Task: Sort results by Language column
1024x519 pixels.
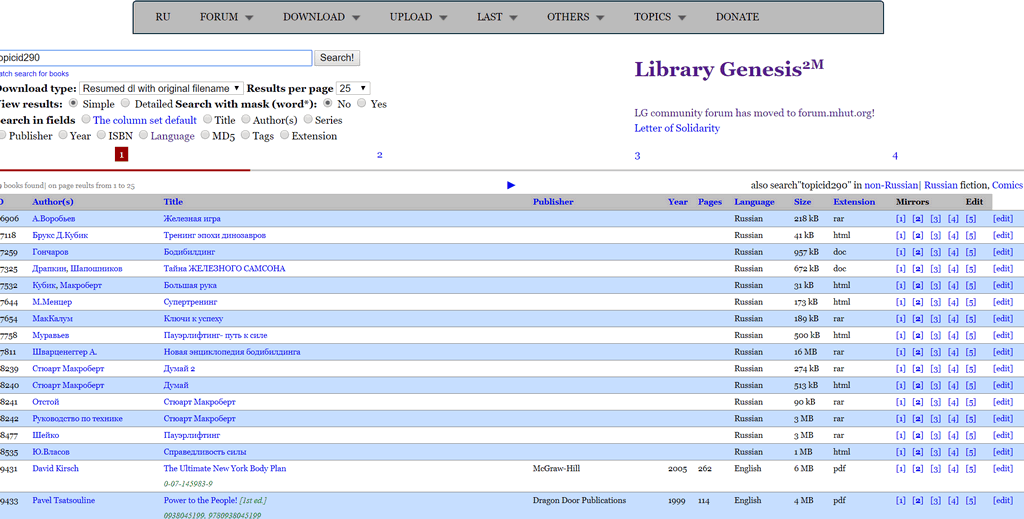Action: 754,202
